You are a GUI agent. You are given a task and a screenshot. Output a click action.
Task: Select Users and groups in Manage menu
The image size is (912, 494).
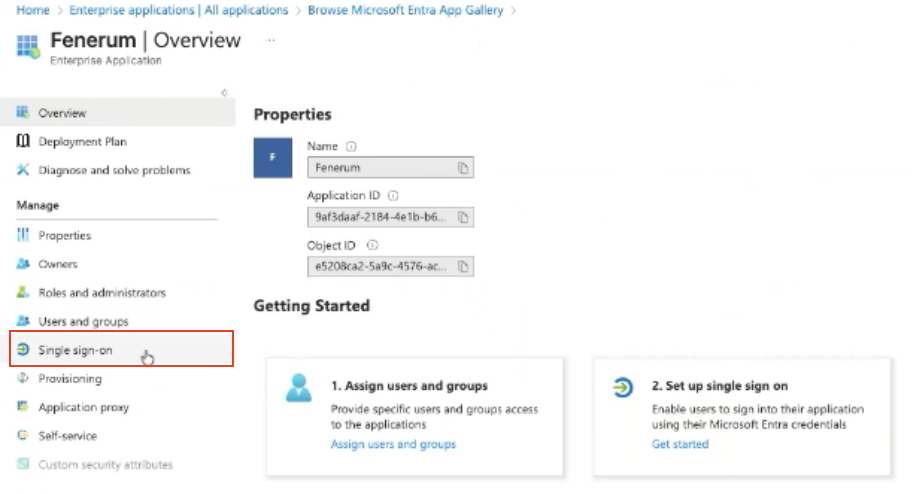click(83, 321)
